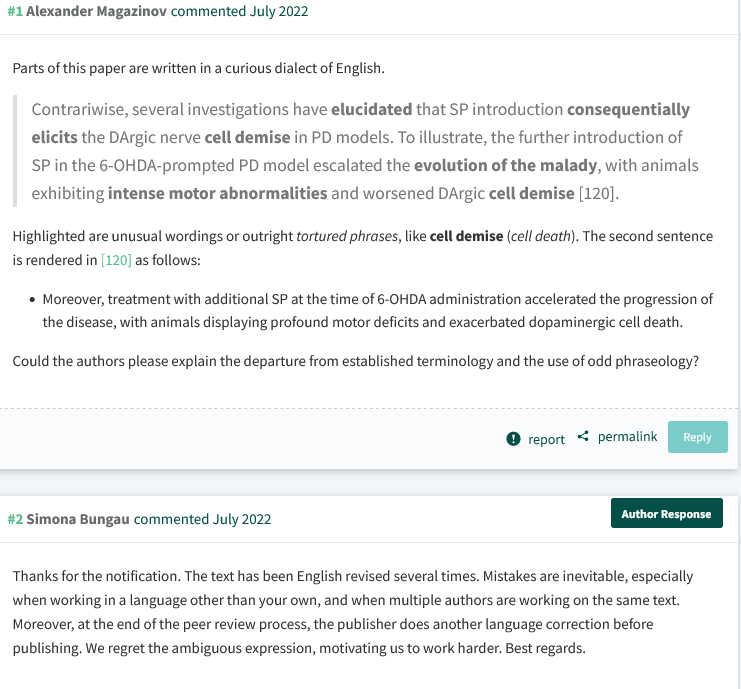
Task: Click the report exclamation icon
Action: [514, 438]
